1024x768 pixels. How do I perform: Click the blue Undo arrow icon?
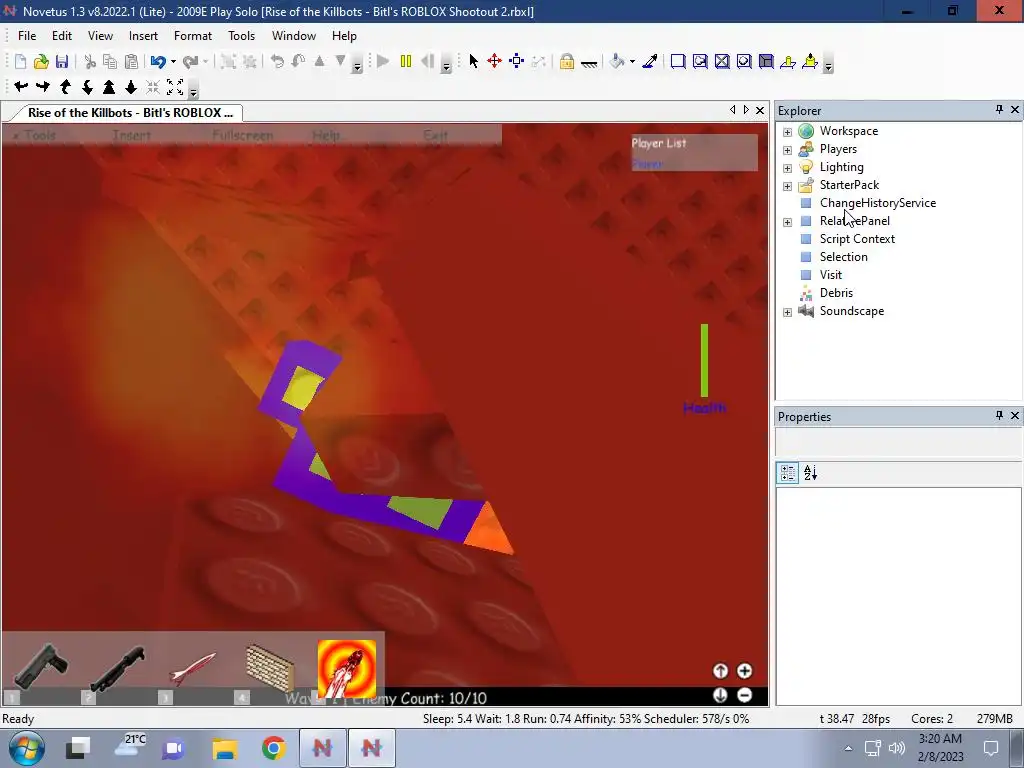coord(157,61)
